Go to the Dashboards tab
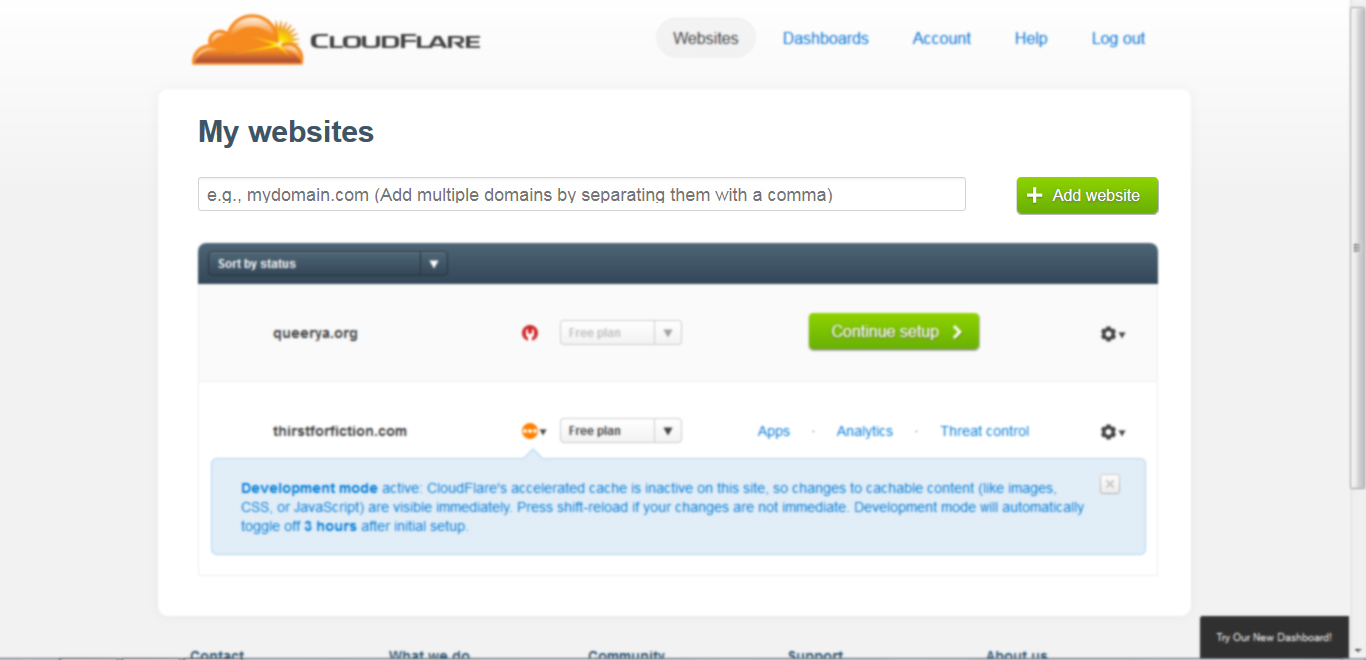This screenshot has height=660, width=1366. tap(826, 38)
